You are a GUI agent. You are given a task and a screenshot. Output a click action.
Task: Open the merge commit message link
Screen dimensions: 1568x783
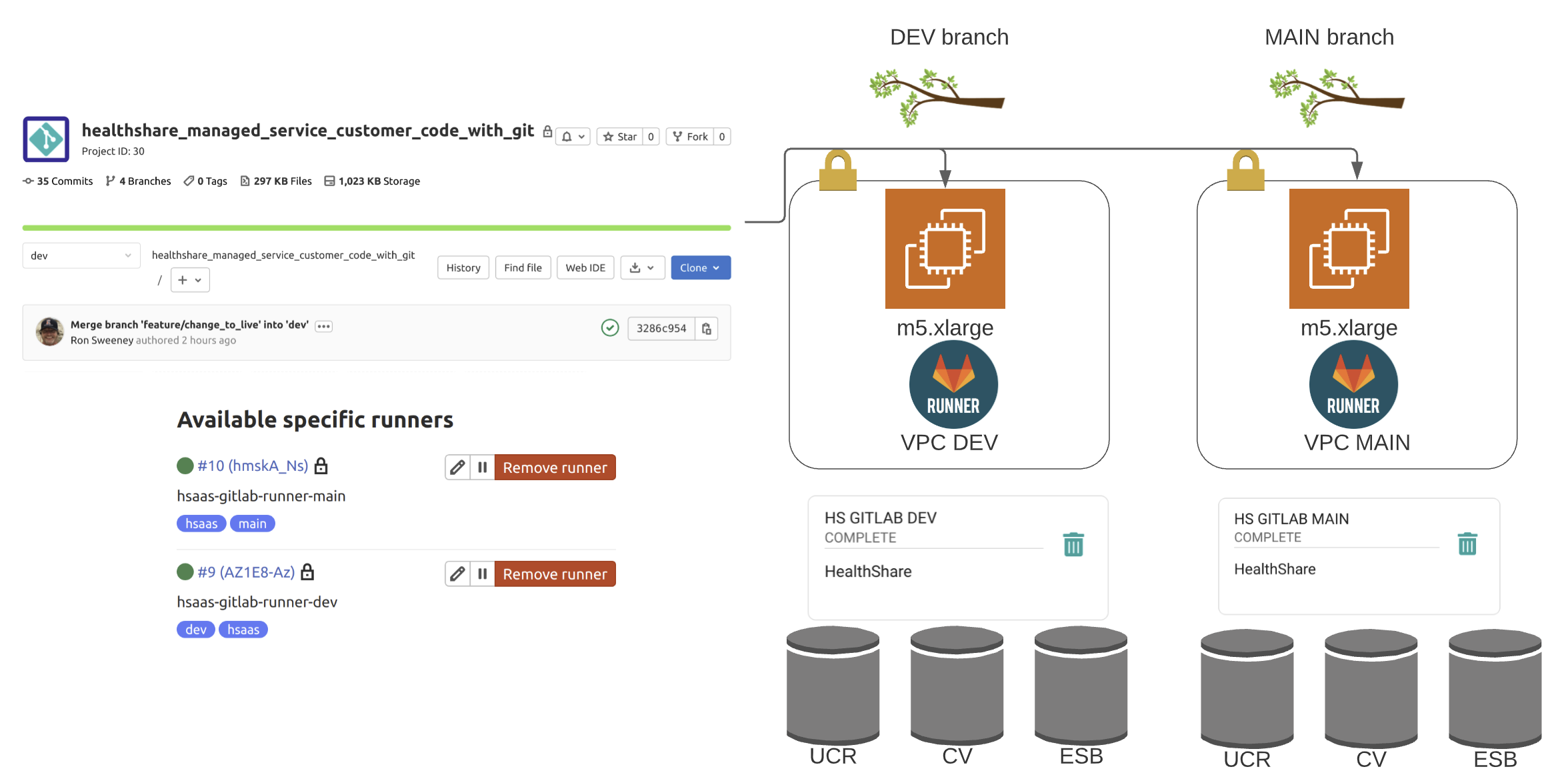pyautogui.click(x=189, y=325)
